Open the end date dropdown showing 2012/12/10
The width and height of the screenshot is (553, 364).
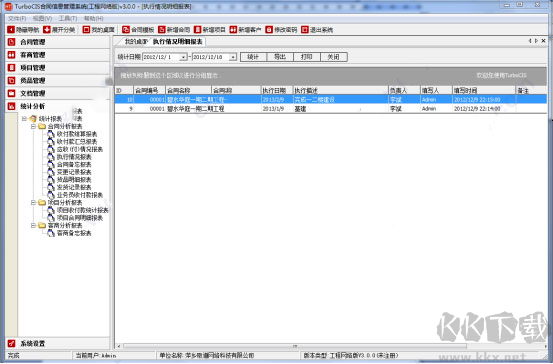tap(233, 57)
